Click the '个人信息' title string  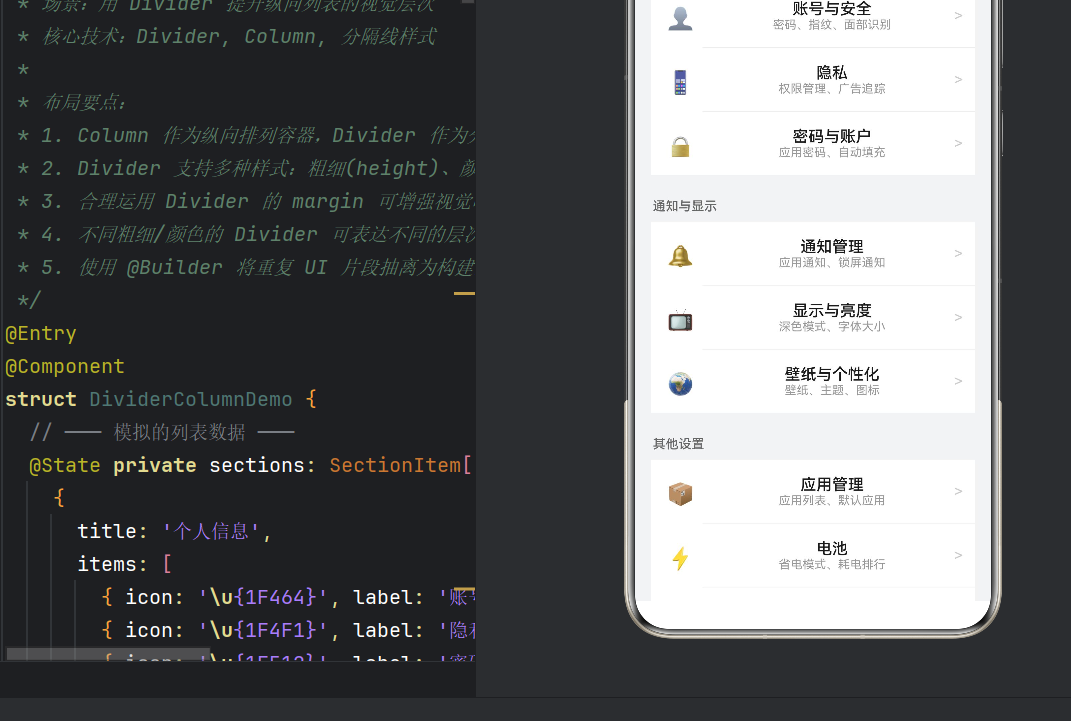point(211,532)
